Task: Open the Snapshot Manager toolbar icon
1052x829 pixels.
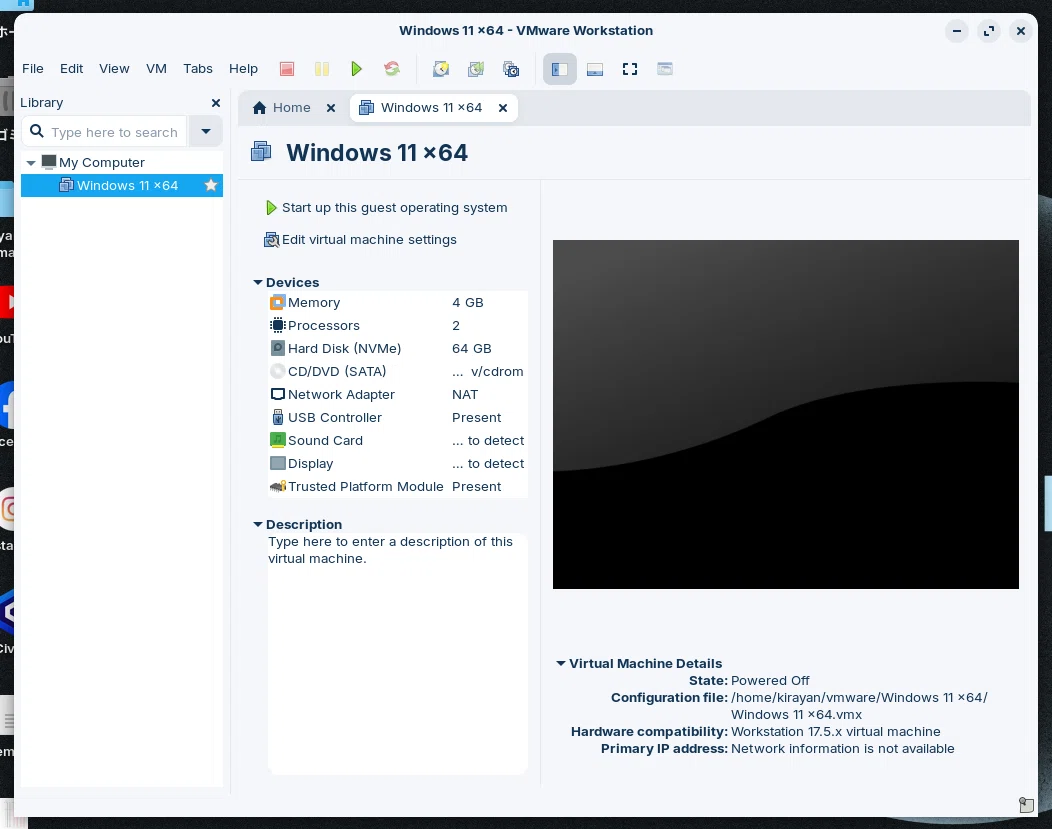Action: point(511,69)
